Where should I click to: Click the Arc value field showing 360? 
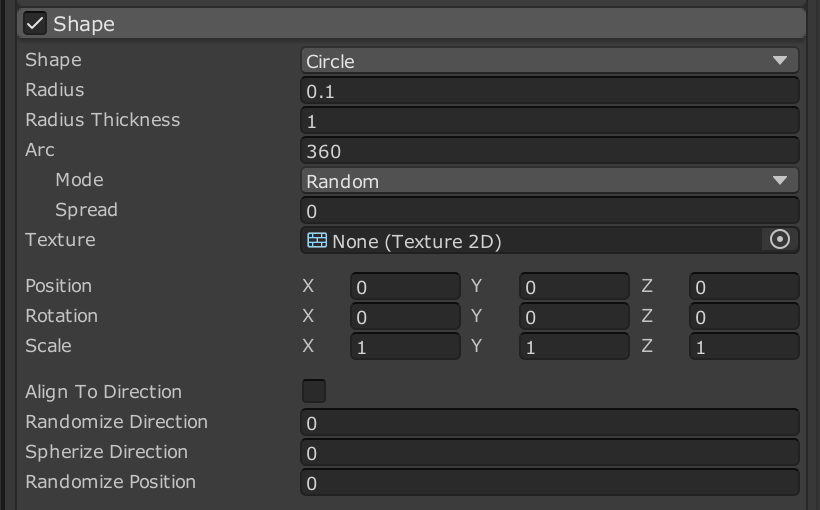click(550, 151)
